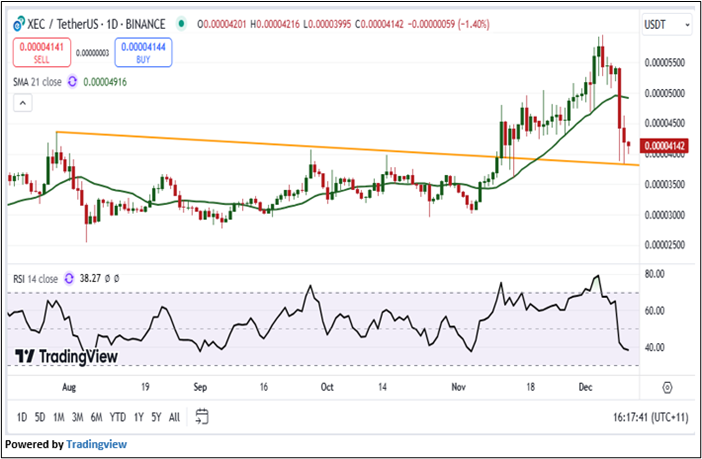Click the RSI value 38.27
The width and height of the screenshot is (702, 459).
coord(90,279)
